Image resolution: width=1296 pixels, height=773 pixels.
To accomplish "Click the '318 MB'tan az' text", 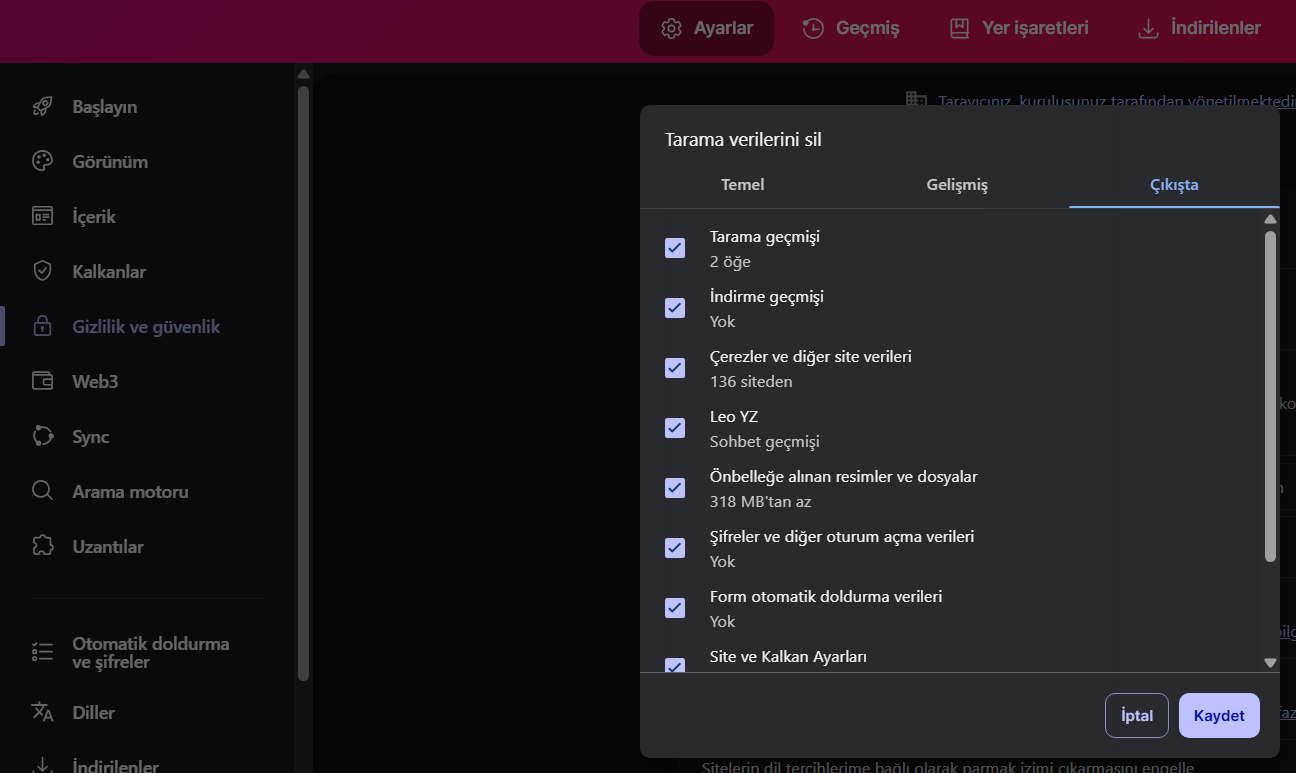I will point(760,501).
